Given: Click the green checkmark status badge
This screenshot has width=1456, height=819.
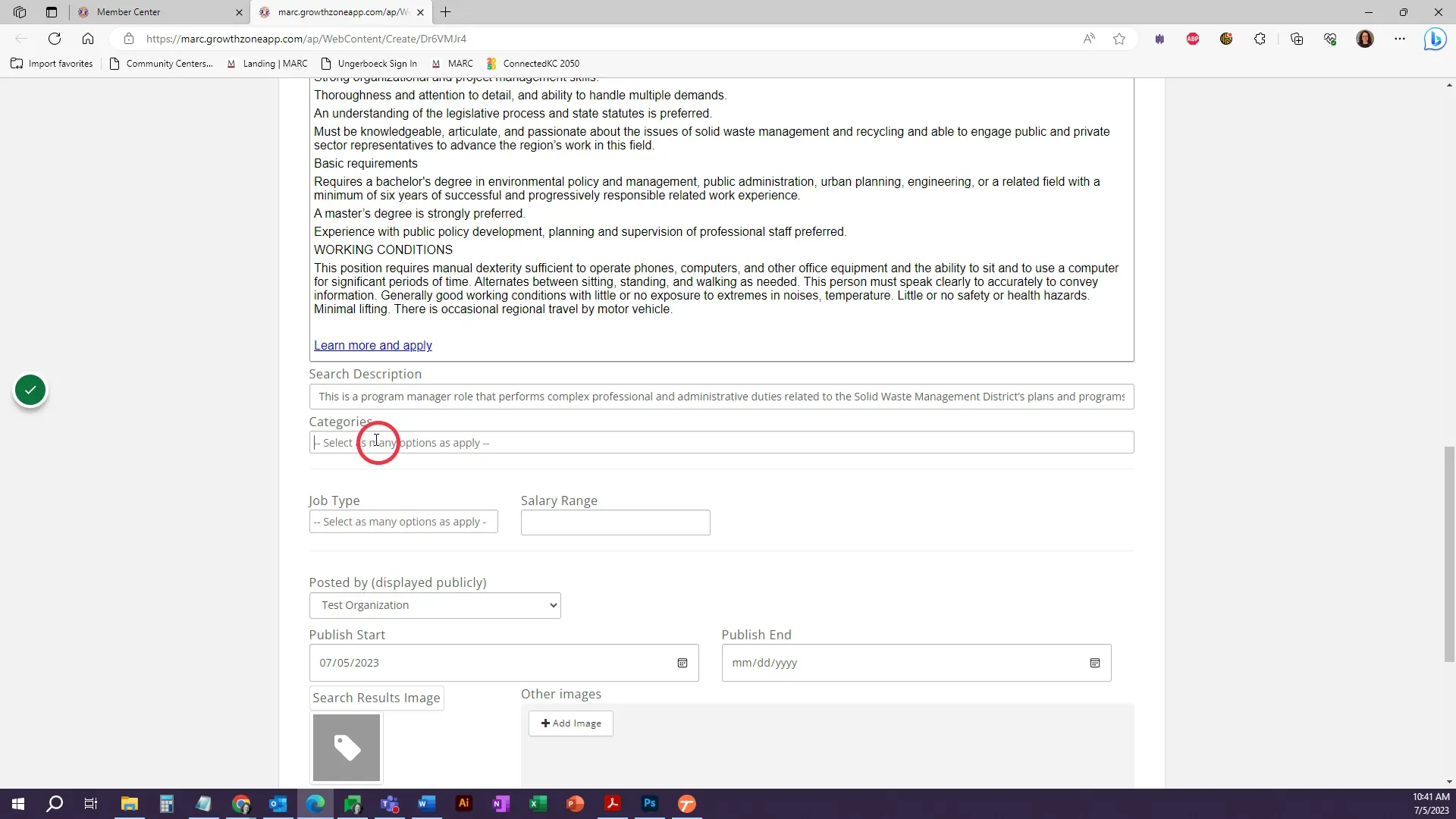Looking at the screenshot, I should 30,391.
